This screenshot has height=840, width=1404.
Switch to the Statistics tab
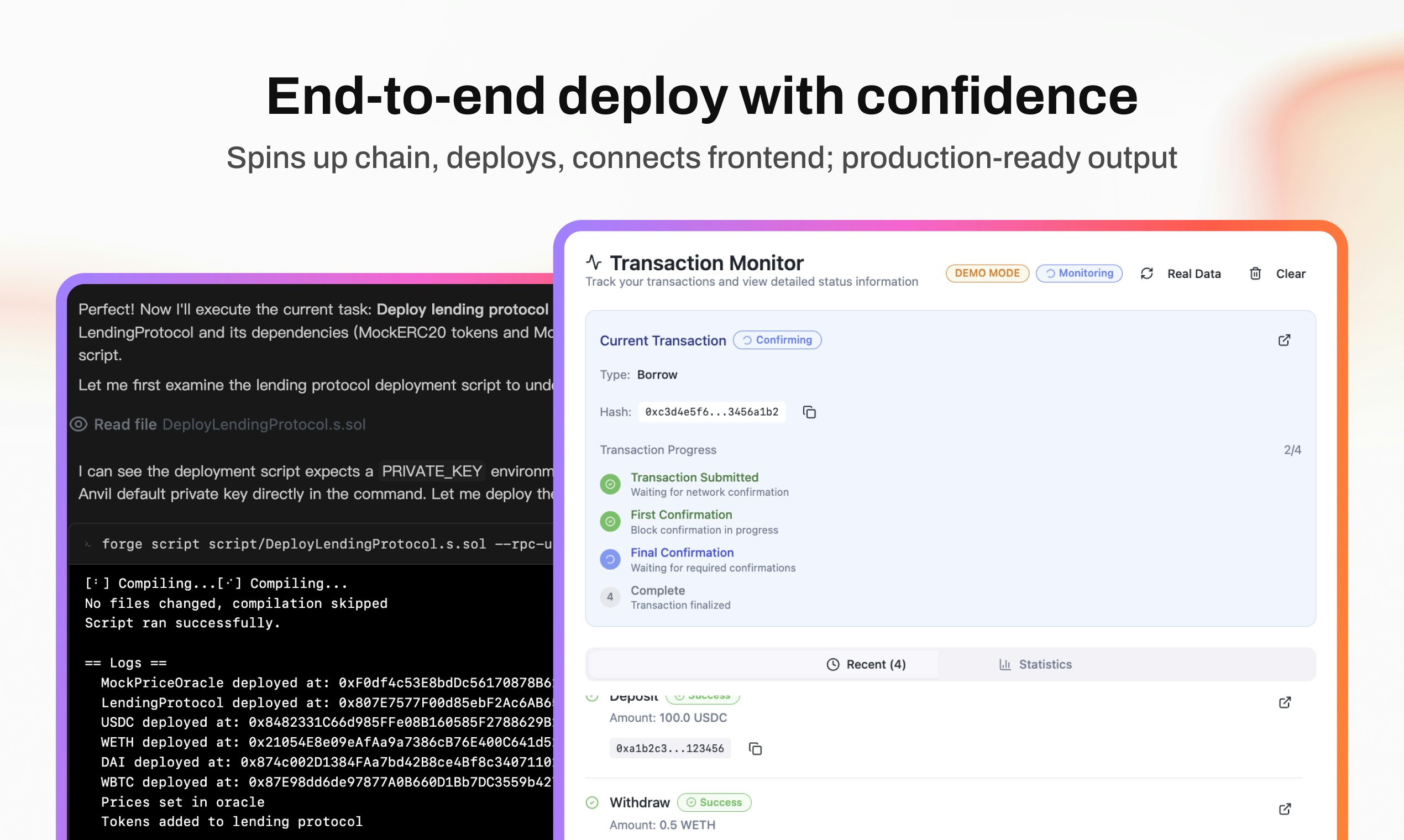(1035, 664)
